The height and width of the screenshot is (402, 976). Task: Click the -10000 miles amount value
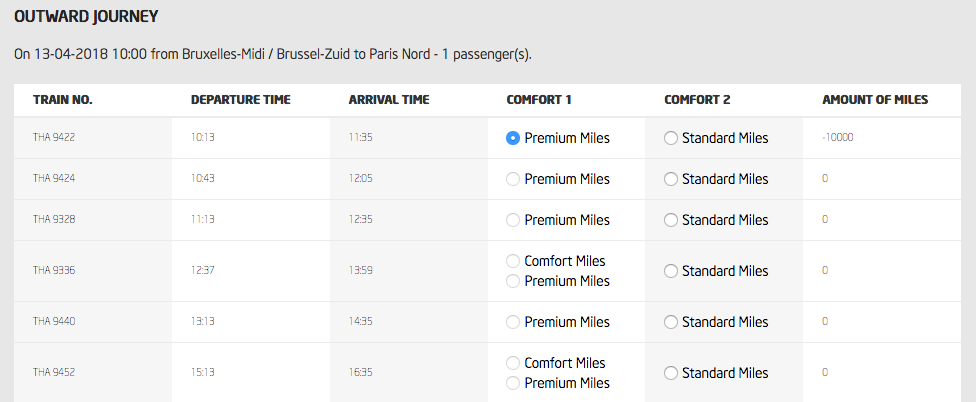coord(838,138)
